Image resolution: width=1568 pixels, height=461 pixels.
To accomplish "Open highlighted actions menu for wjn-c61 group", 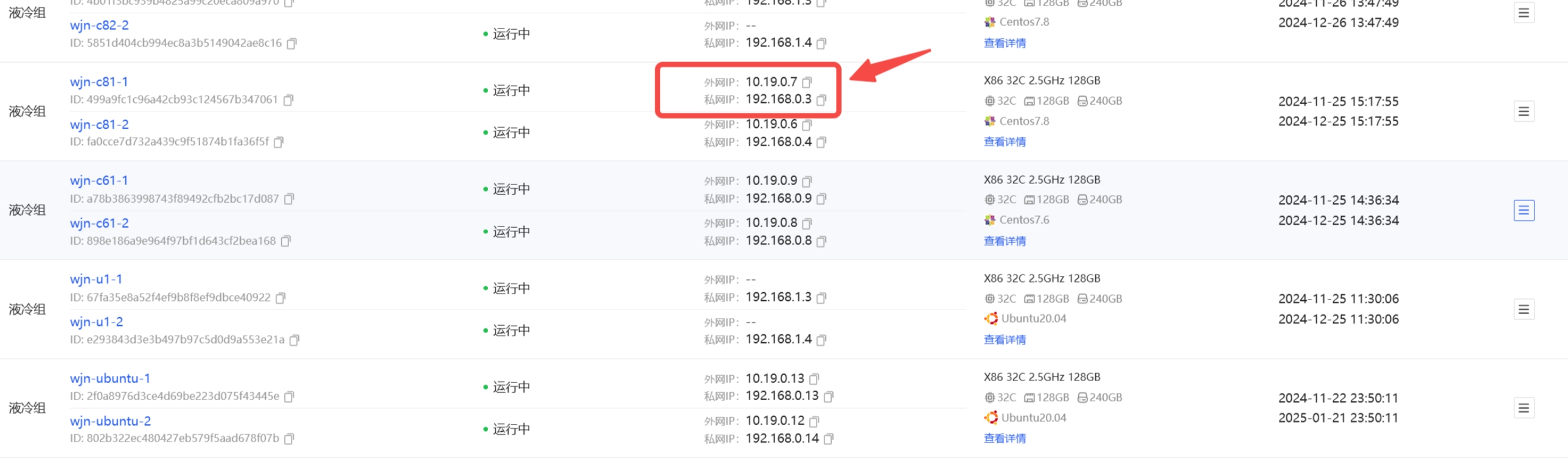I will (x=1524, y=211).
